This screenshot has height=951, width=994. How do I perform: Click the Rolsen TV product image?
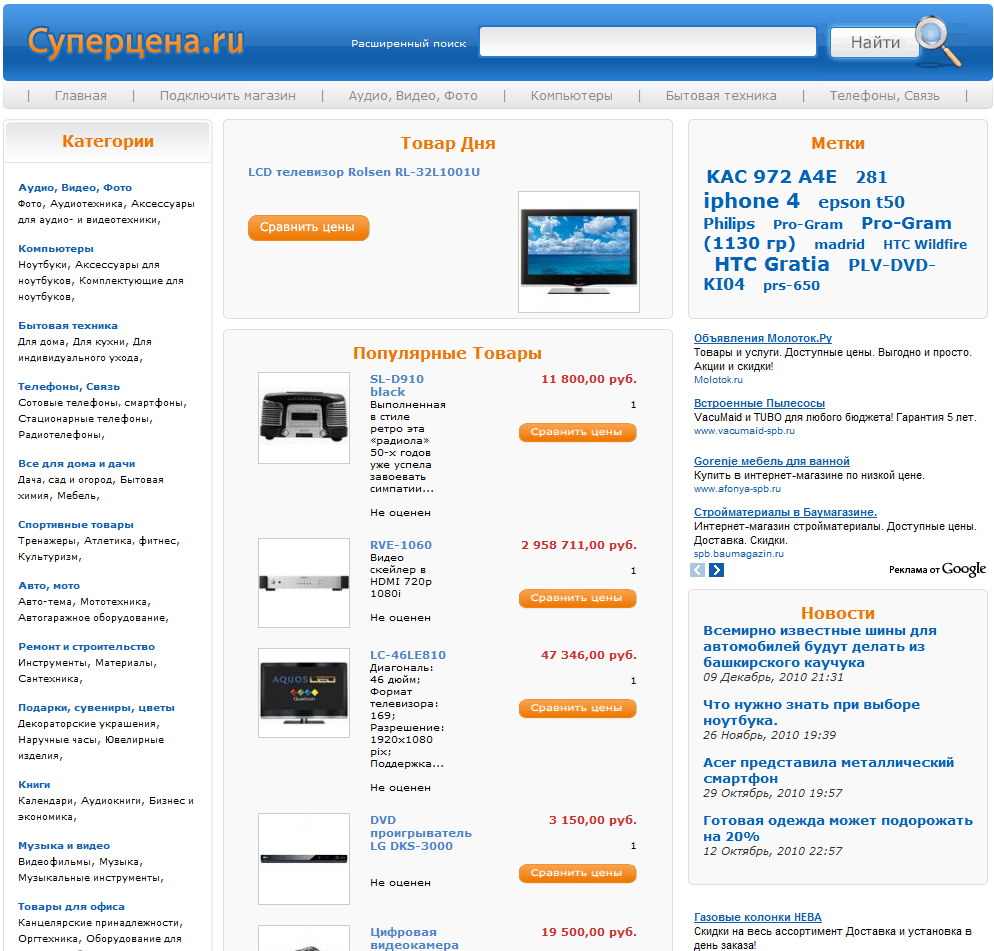(579, 252)
